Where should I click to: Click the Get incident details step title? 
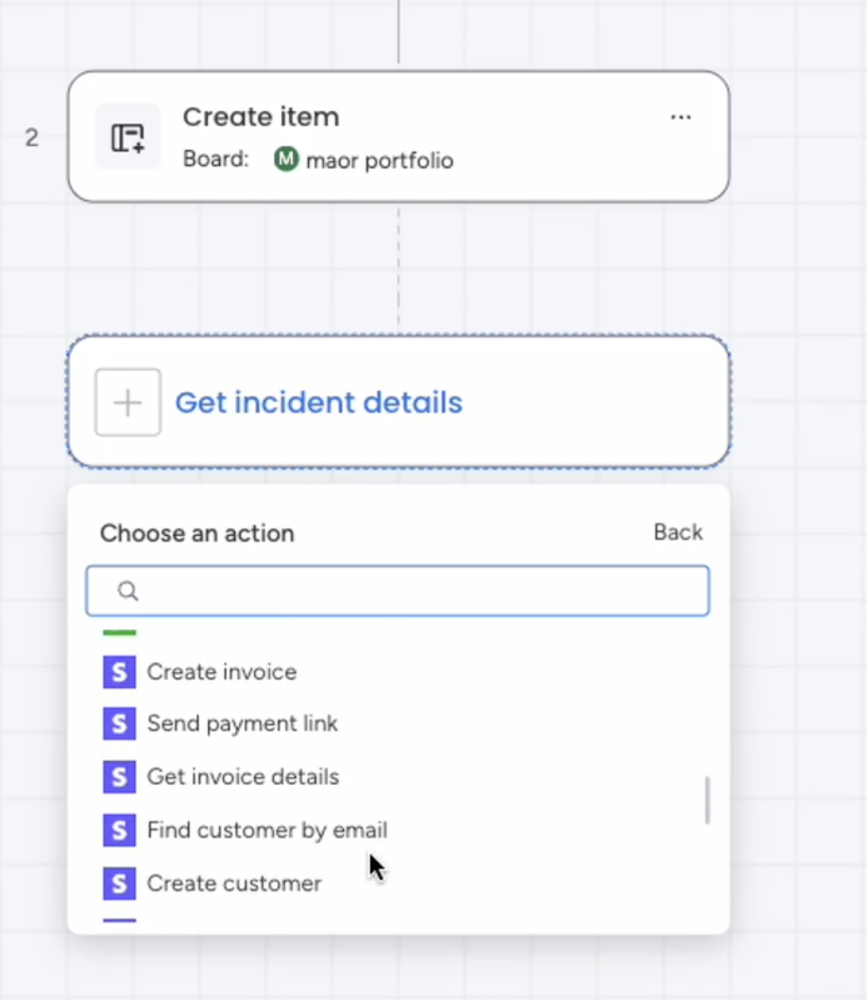[x=319, y=403]
